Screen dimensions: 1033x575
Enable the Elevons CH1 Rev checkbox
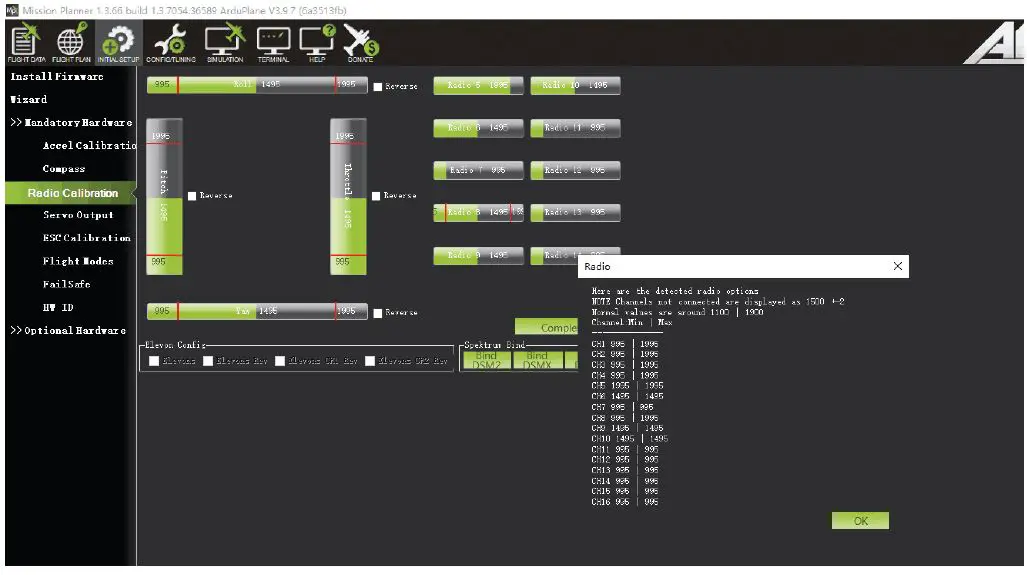pyautogui.click(x=280, y=360)
